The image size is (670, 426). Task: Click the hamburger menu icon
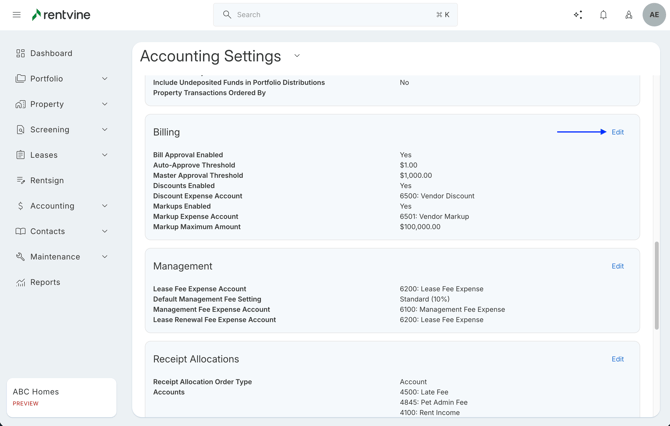pos(16,15)
